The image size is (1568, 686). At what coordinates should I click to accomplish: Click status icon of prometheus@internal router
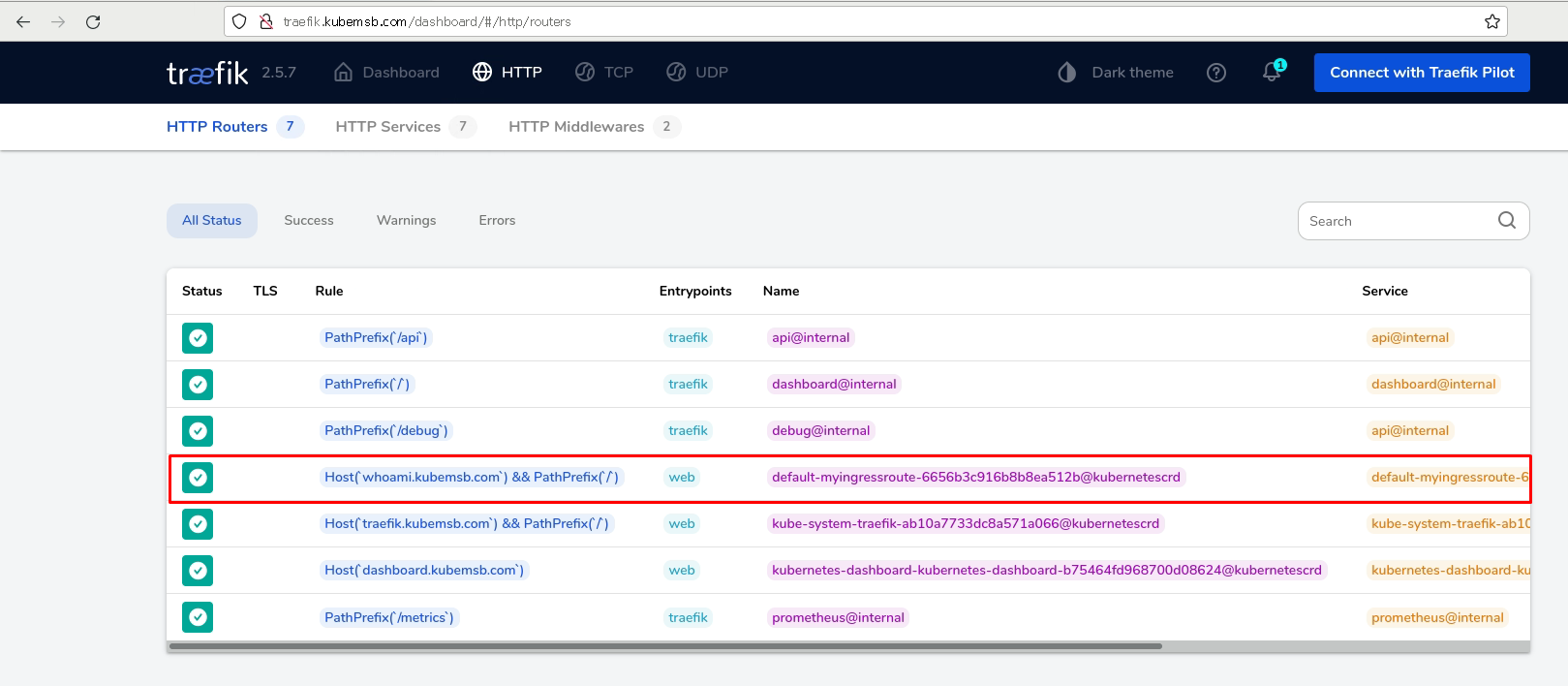point(198,617)
